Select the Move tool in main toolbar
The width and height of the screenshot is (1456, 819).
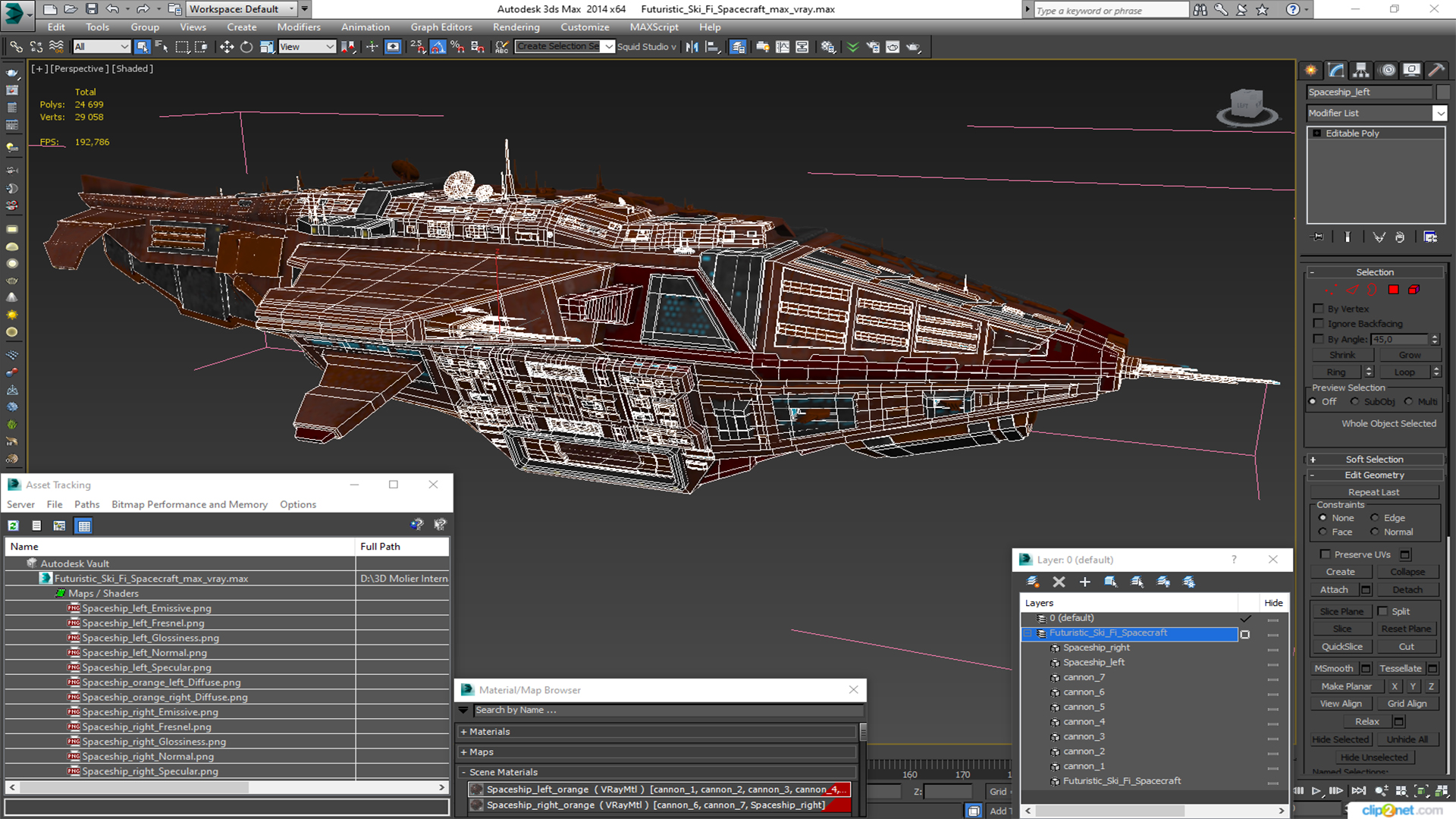[x=226, y=47]
